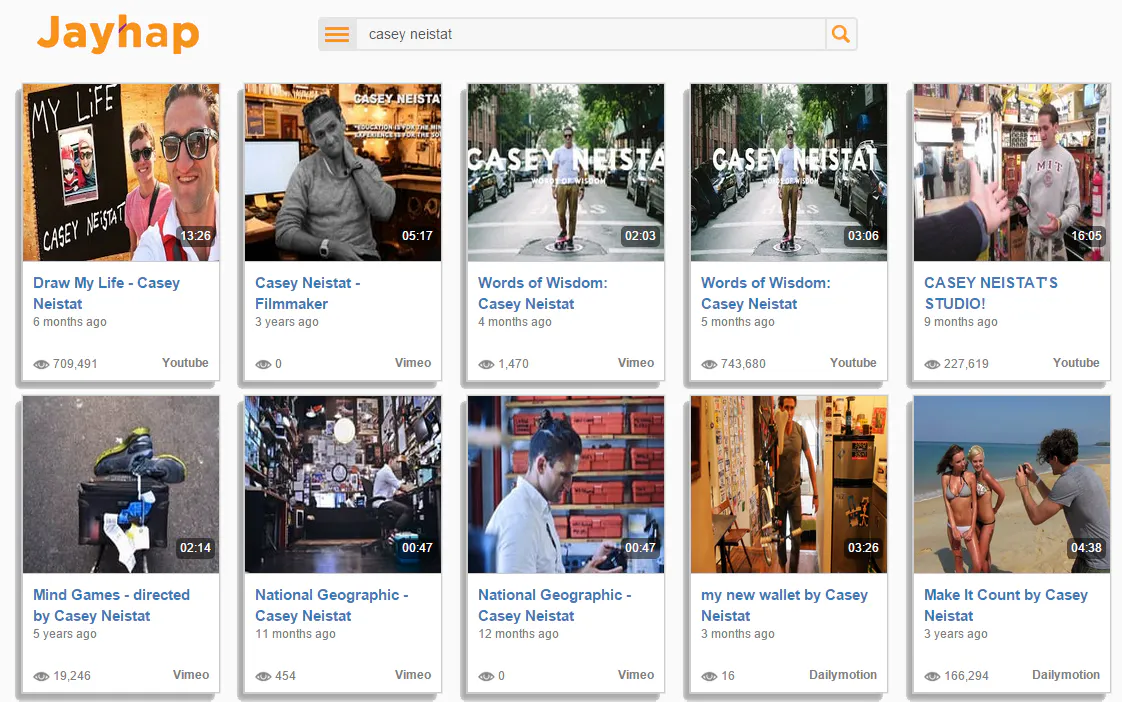Open the Mind Games video thumbnail
The height and width of the screenshot is (702, 1122).
(x=121, y=484)
